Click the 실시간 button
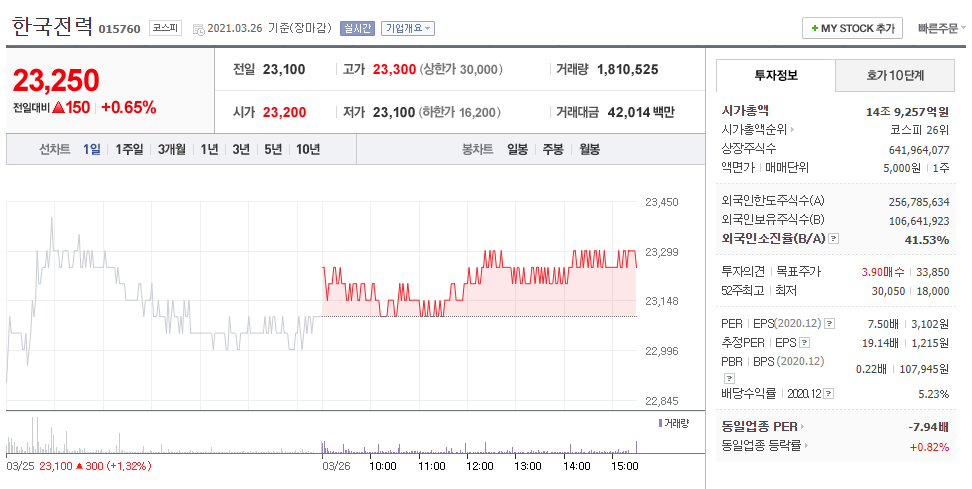The image size is (972, 489). point(357,29)
